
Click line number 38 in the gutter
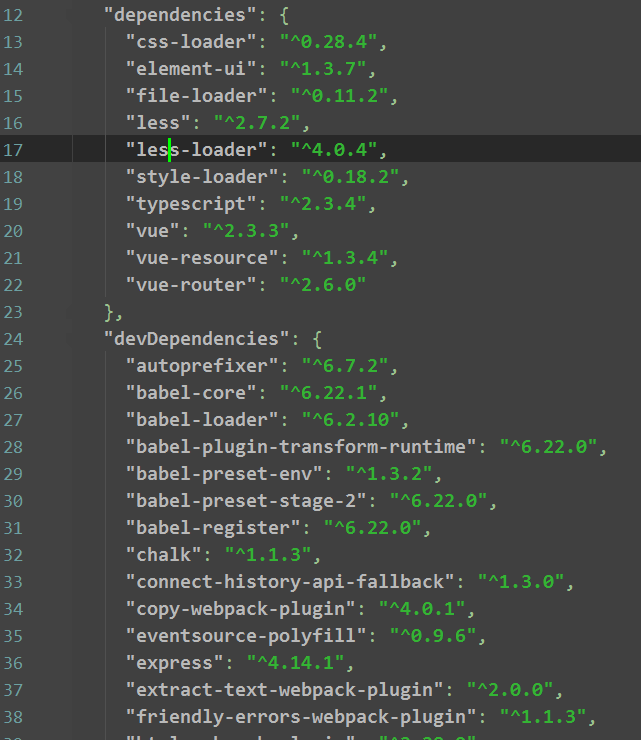click(x=13, y=717)
